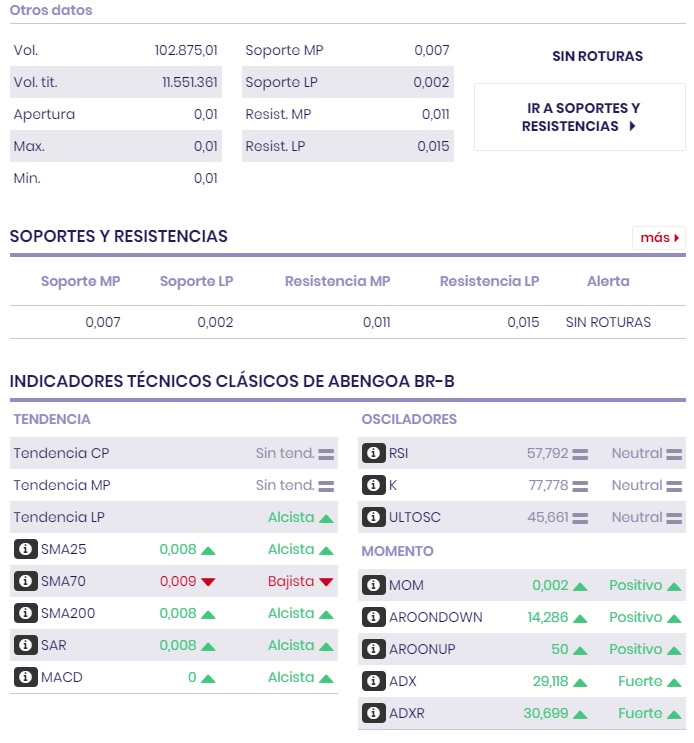Click the green Alcista arrow for Tendencia LP
The image size is (694, 743).
[x=326, y=517]
